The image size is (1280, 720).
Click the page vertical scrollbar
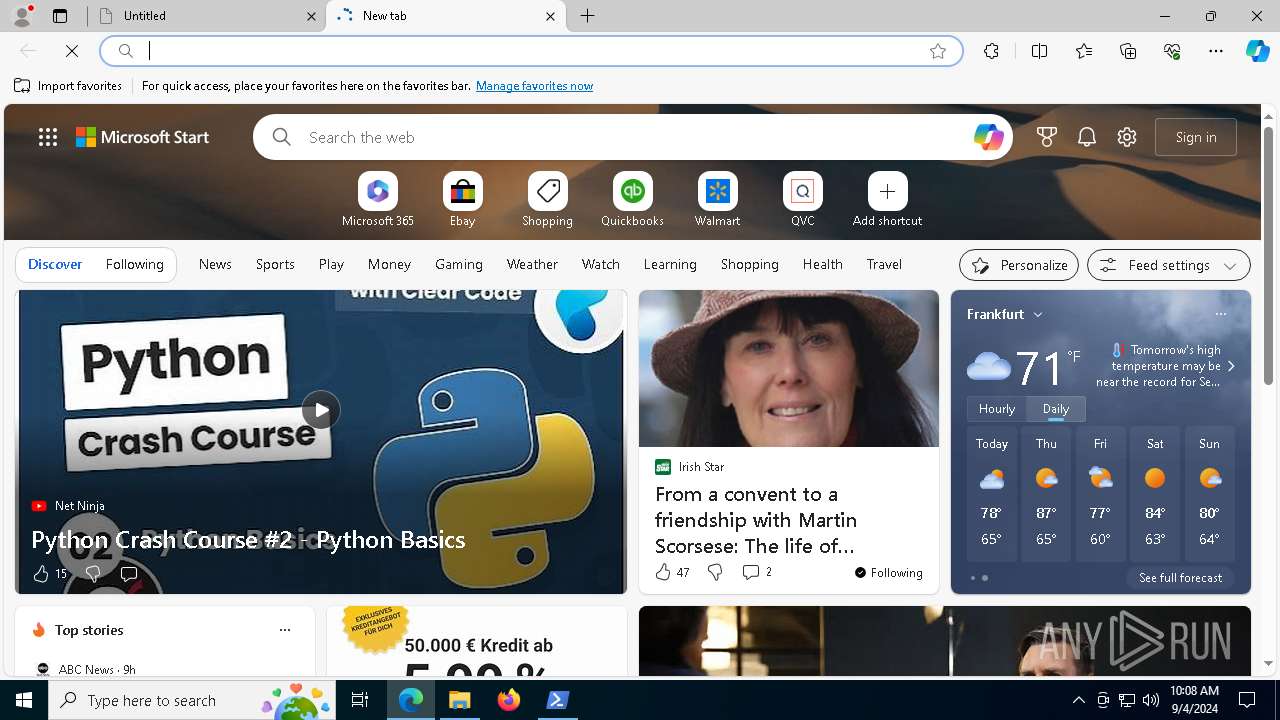coord(1268,255)
